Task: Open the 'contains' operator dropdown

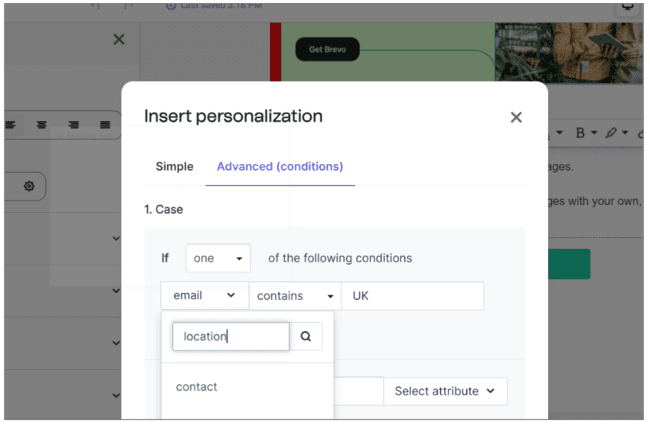Action: (293, 296)
